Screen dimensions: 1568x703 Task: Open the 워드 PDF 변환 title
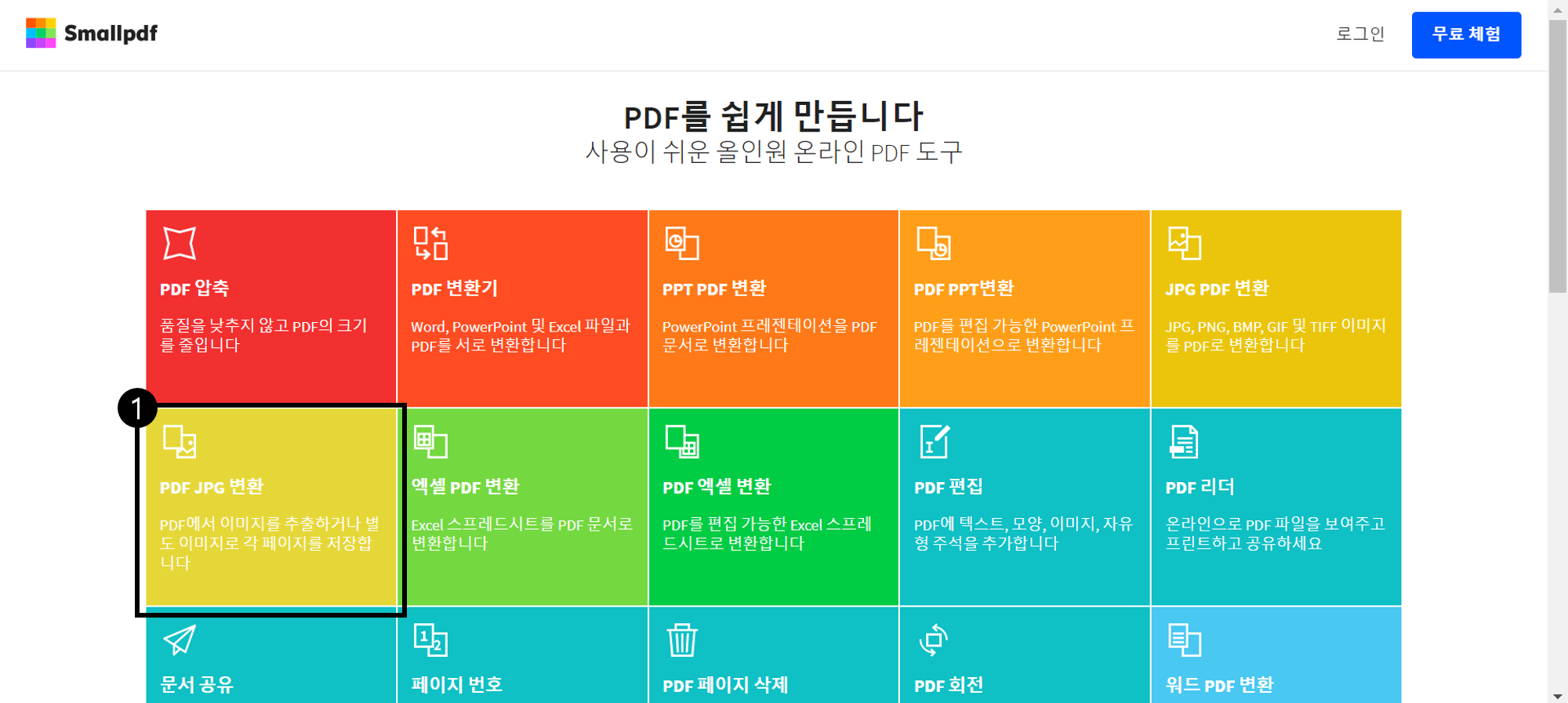click(x=1219, y=685)
